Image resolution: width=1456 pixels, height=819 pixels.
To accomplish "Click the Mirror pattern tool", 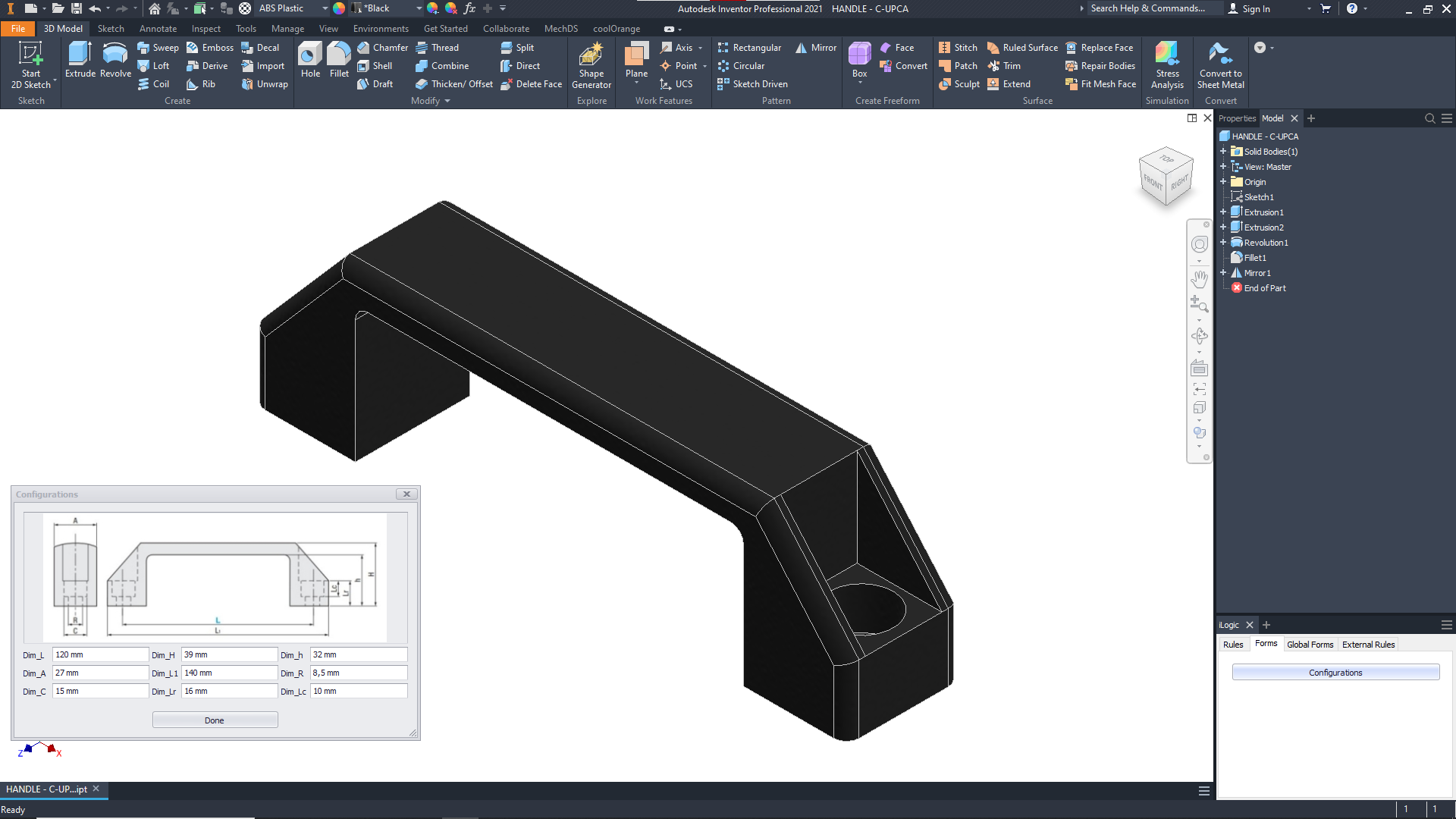I will click(x=816, y=48).
